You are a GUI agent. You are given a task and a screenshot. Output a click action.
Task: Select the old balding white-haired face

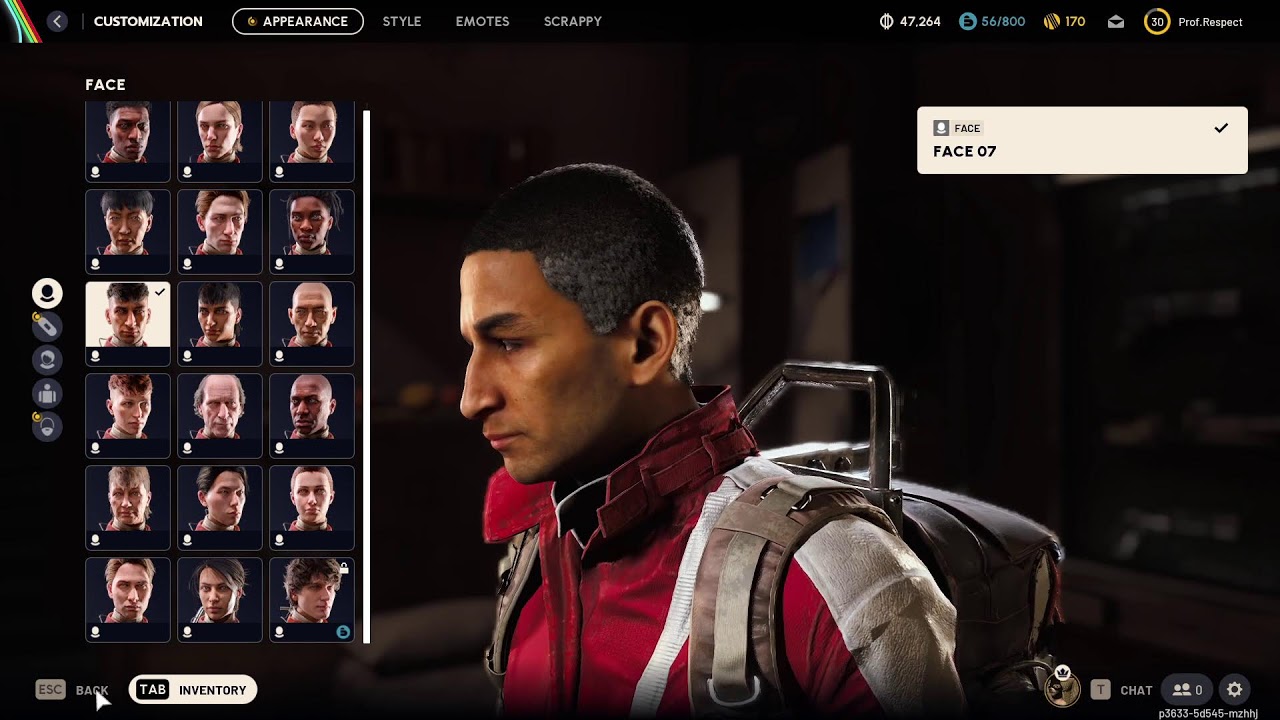coord(220,416)
